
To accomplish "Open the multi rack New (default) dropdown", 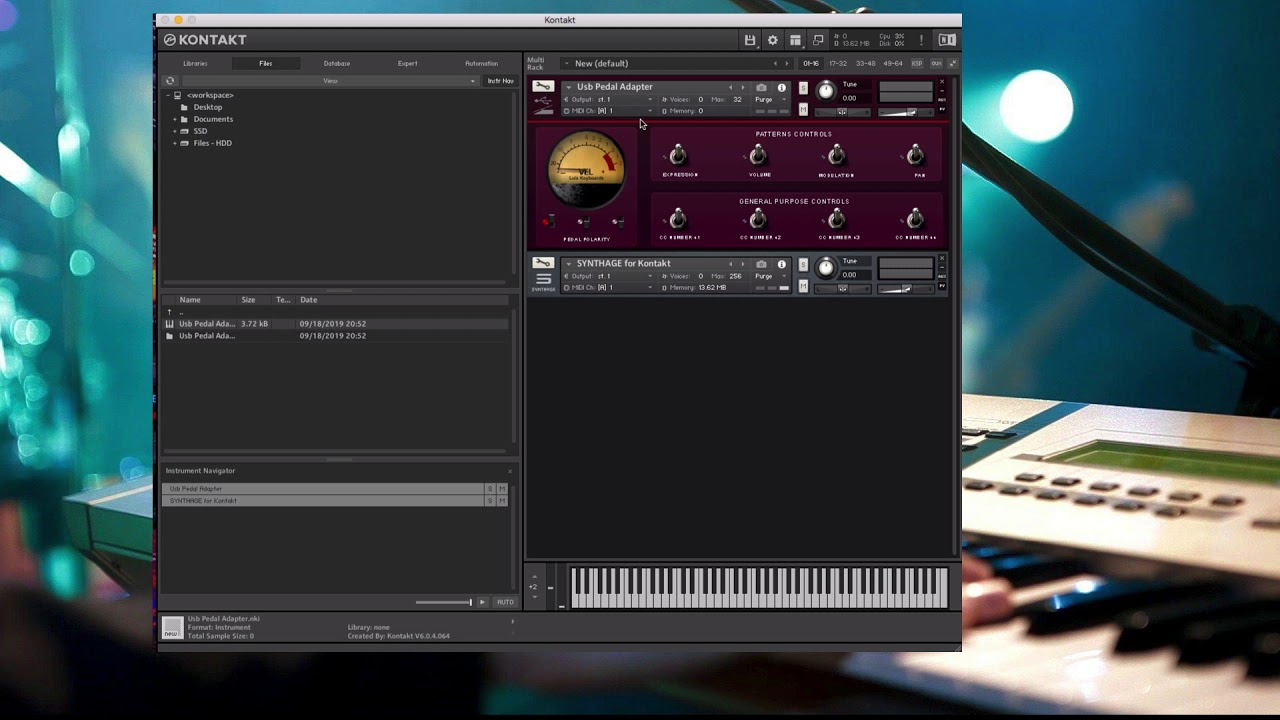I will (x=667, y=63).
